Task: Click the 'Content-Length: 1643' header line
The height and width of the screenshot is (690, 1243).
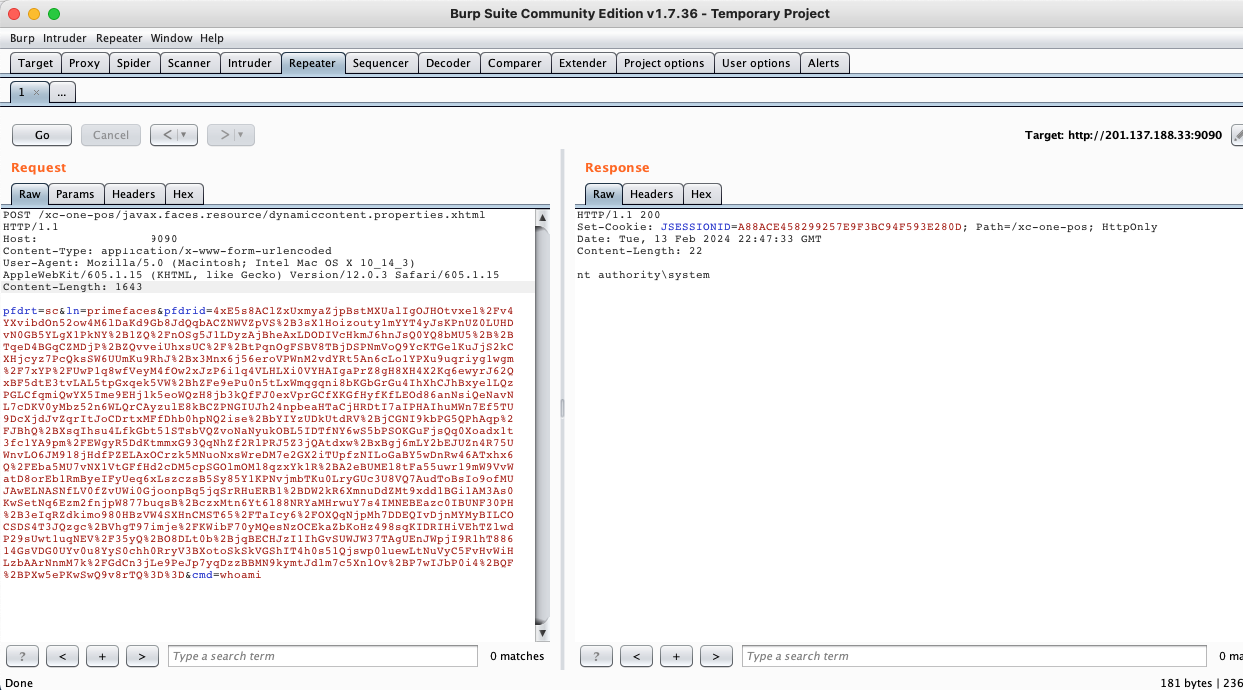Action: 73,286
